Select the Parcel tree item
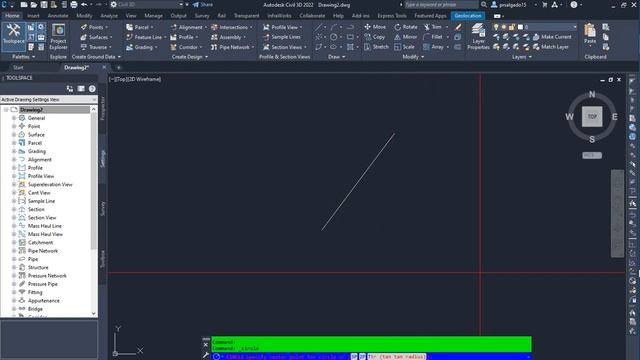 (35, 143)
